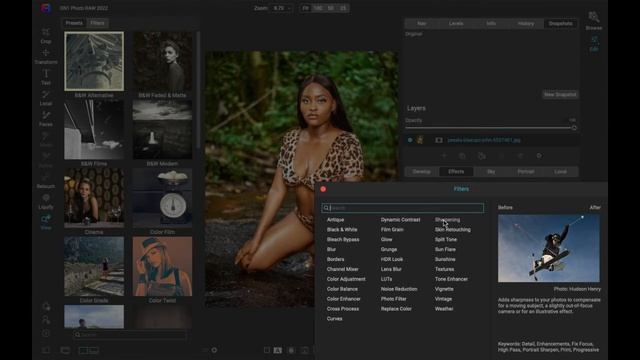
Task: Switch to the Portrait tab
Action: pos(526,172)
